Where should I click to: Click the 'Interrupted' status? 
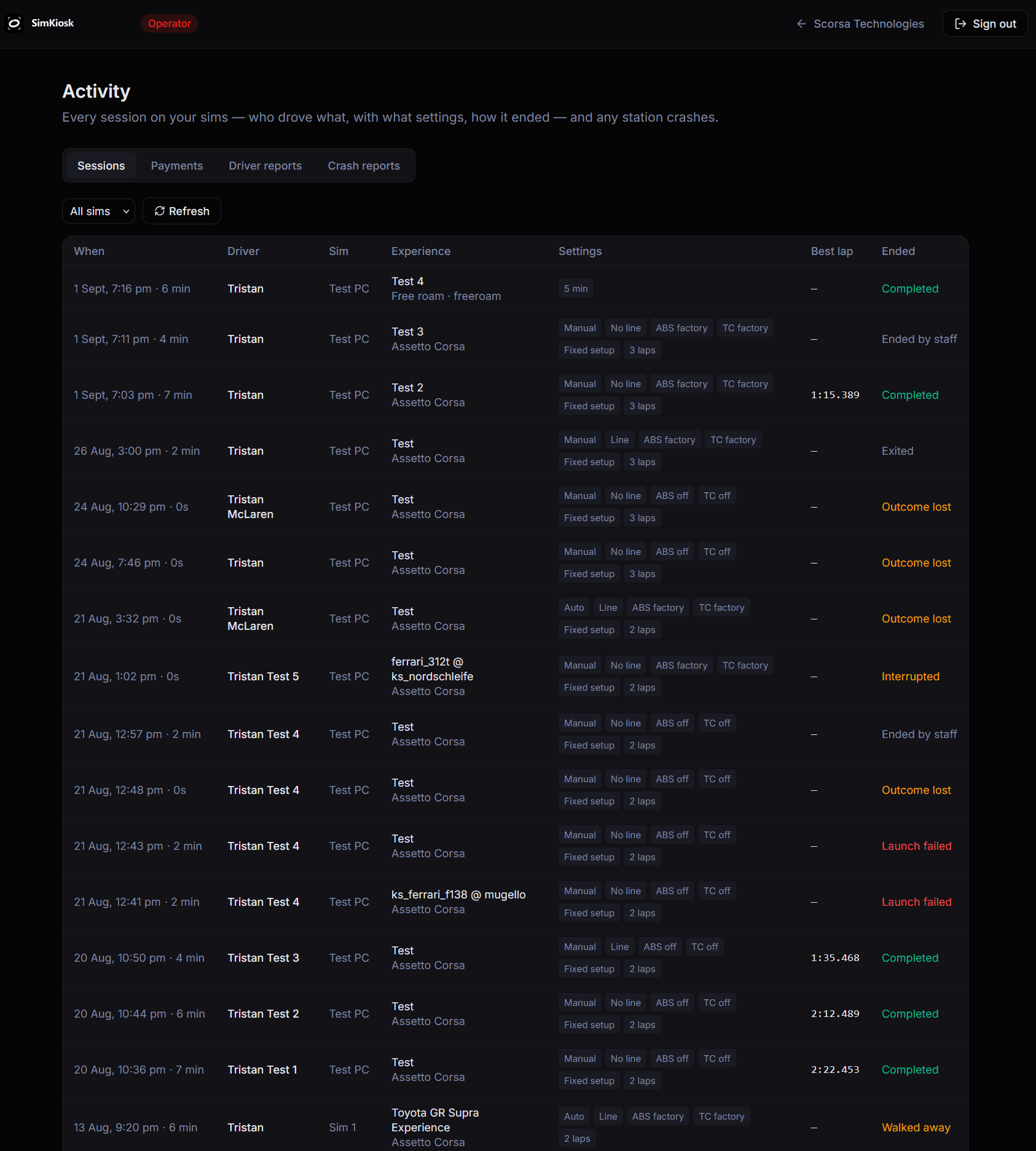point(911,677)
